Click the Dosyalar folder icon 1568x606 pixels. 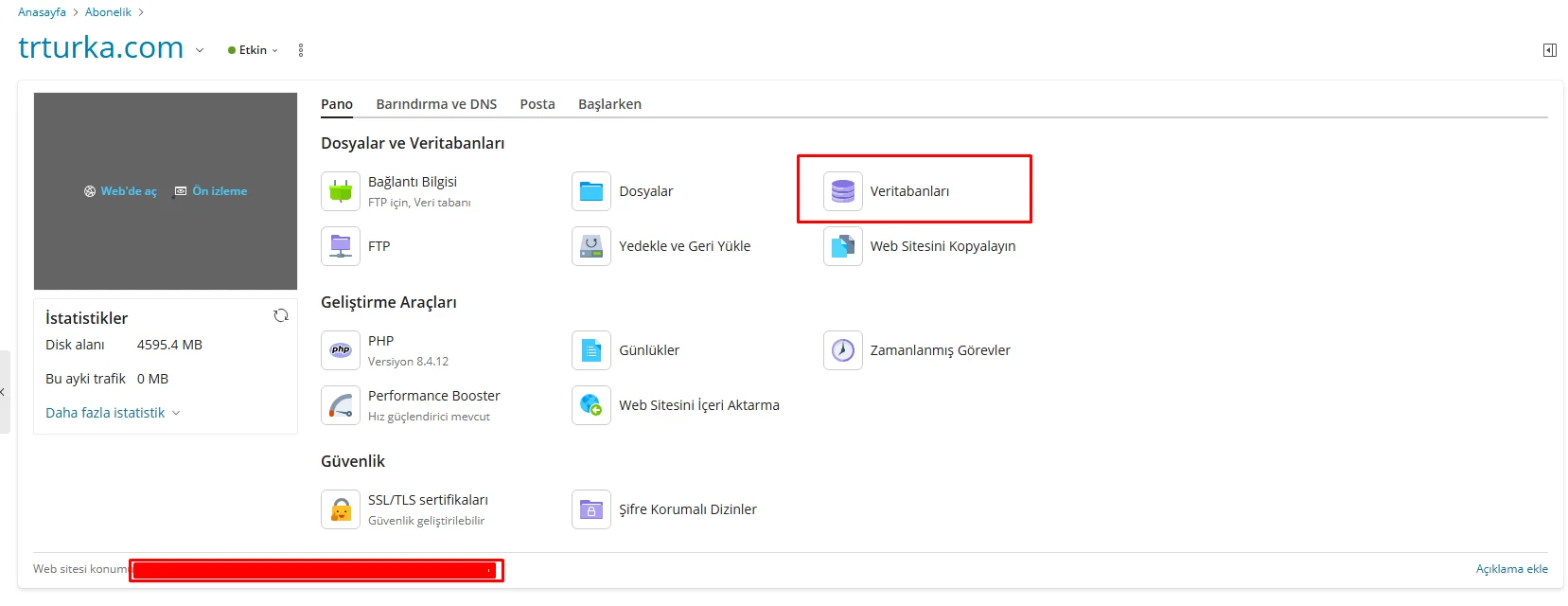tap(591, 191)
